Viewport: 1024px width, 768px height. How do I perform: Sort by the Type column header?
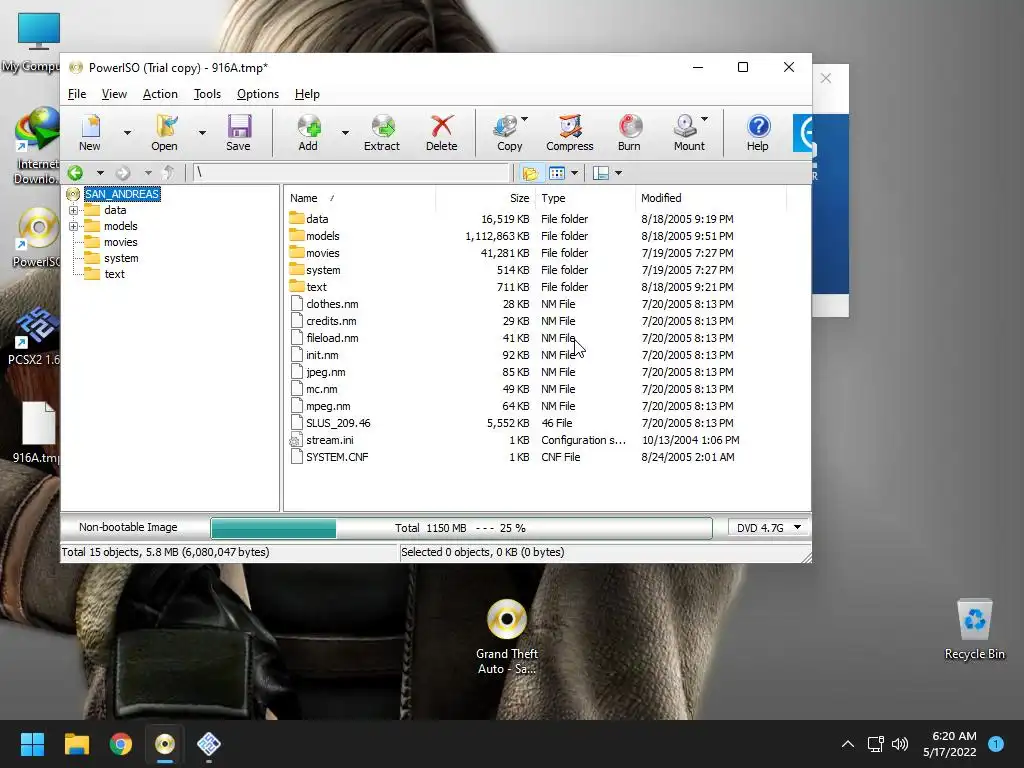(585, 198)
